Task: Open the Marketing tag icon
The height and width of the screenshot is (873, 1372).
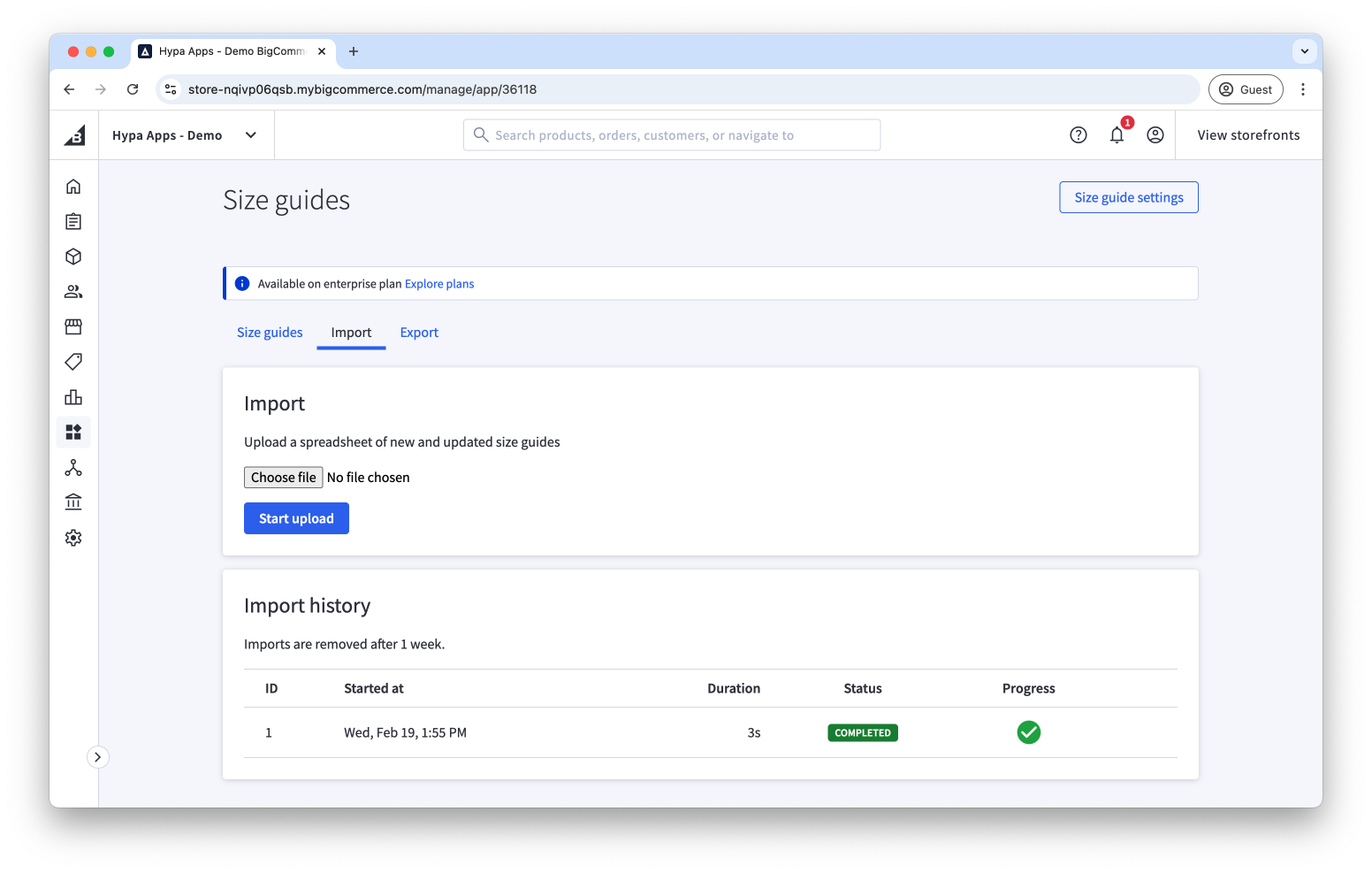Action: pos(73,362)
